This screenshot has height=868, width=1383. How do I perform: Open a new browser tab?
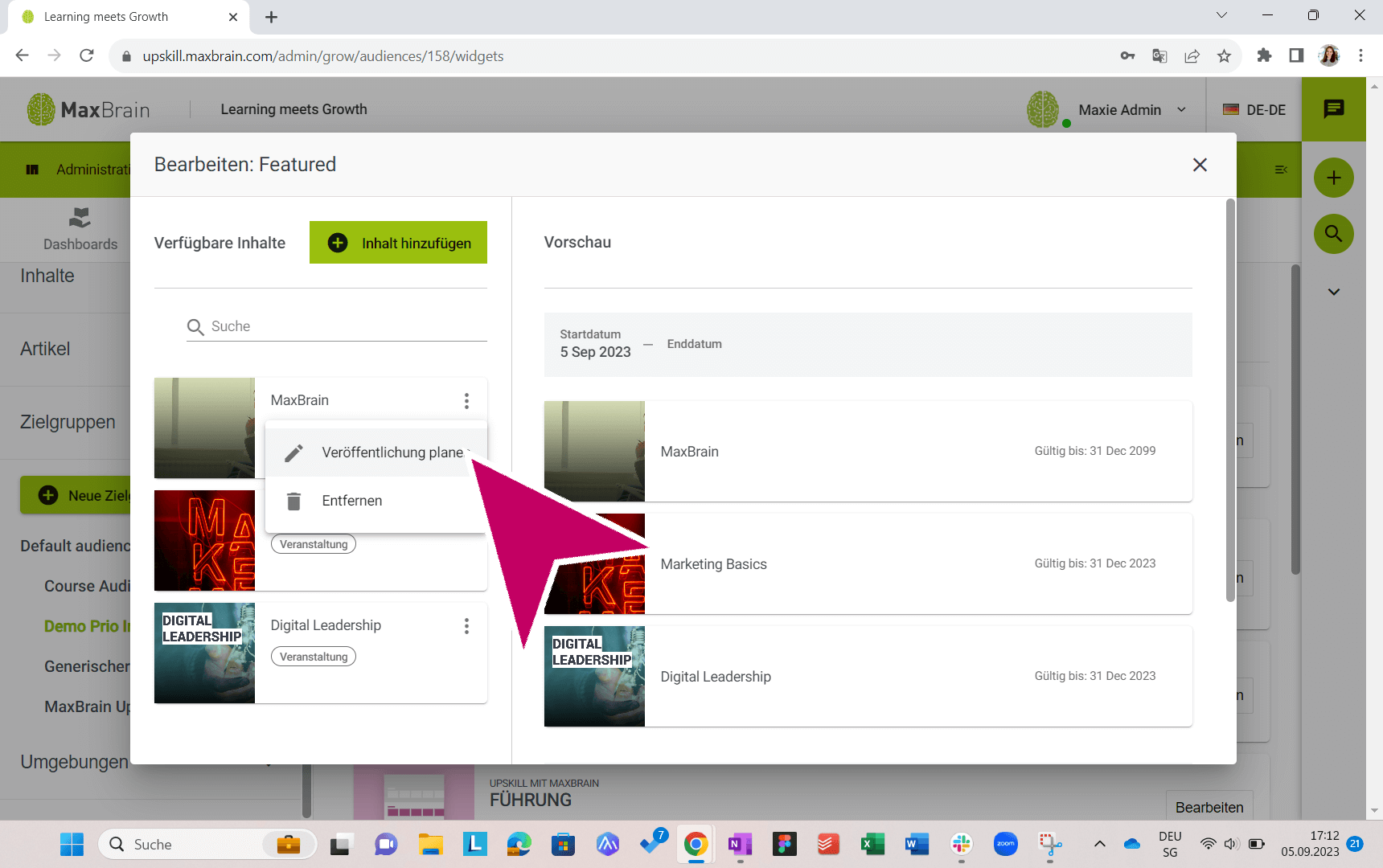coord(271,17)
